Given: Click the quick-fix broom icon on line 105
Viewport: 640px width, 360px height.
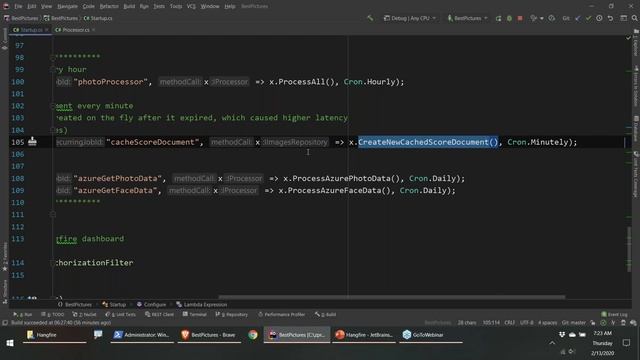Looking at the screenshot, I should (32, 142).
